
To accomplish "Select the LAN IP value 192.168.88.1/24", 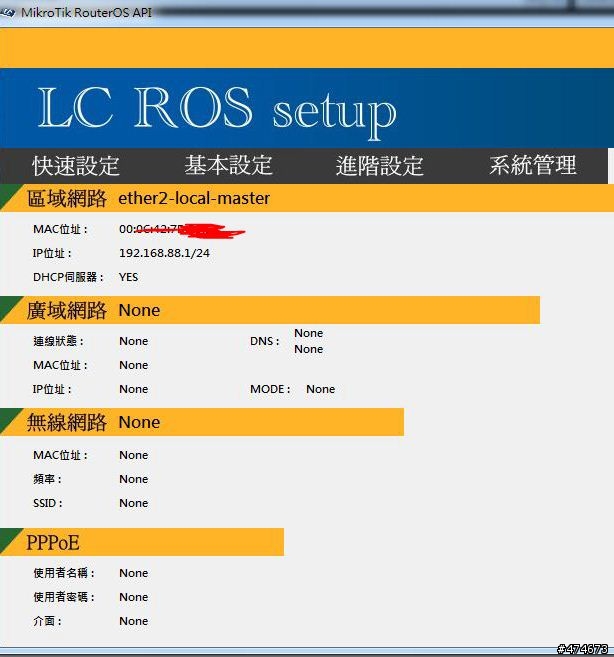I will [164, 253].
